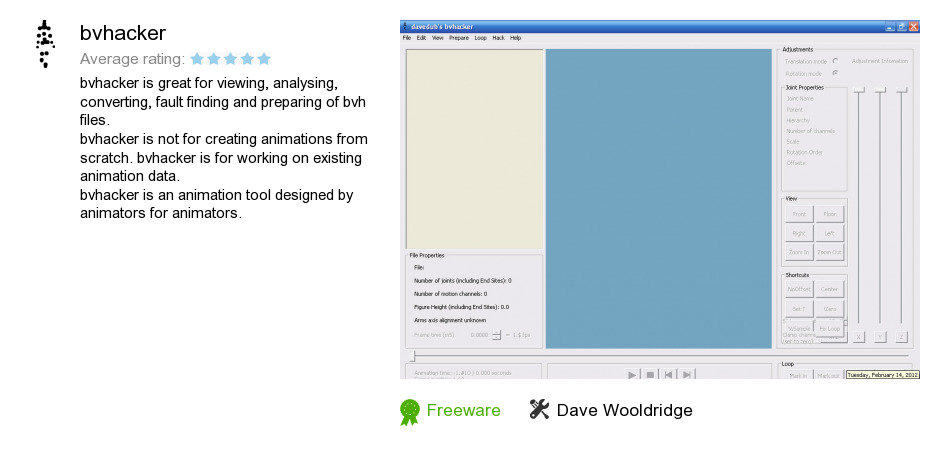Click the 'Rotation Order' joint property label
This screenshot has height=456, width=940.
pos(805,152)
